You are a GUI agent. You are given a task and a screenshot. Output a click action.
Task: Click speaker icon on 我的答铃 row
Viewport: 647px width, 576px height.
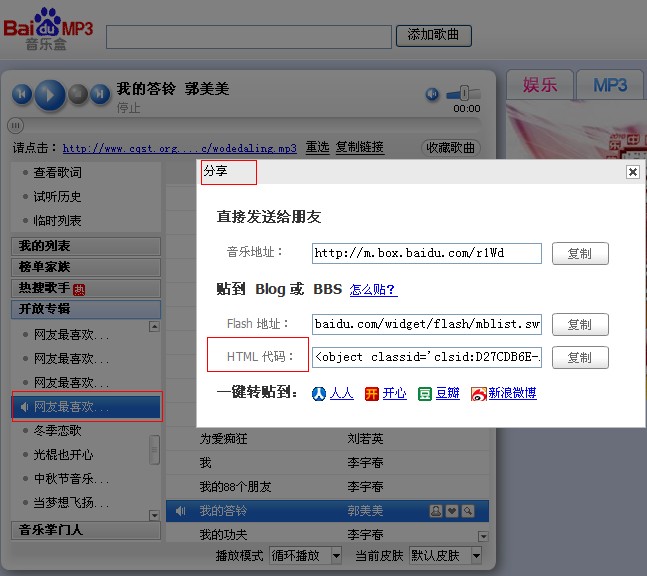click(180, 511)
